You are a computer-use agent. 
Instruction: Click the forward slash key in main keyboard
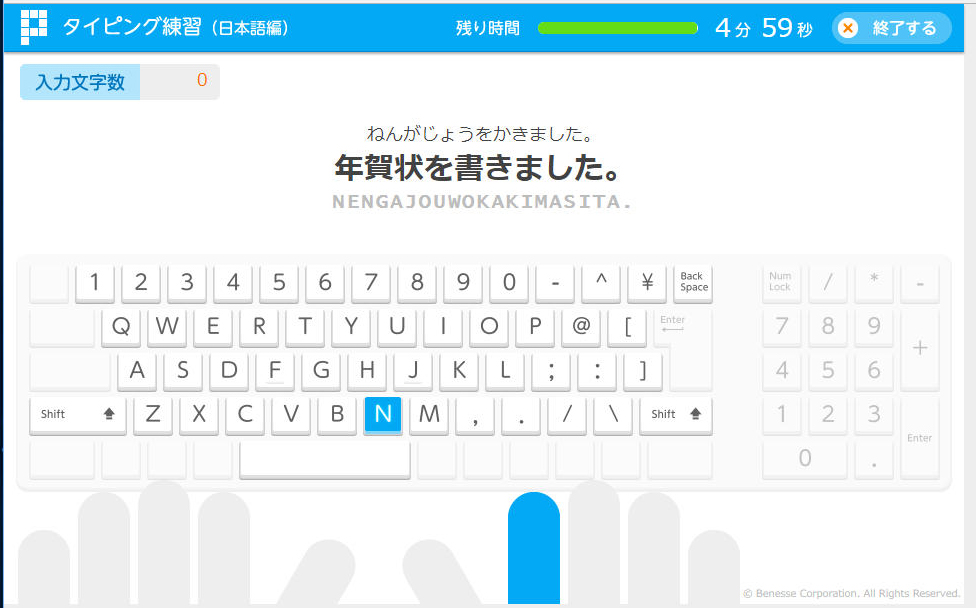click(568, 414)
